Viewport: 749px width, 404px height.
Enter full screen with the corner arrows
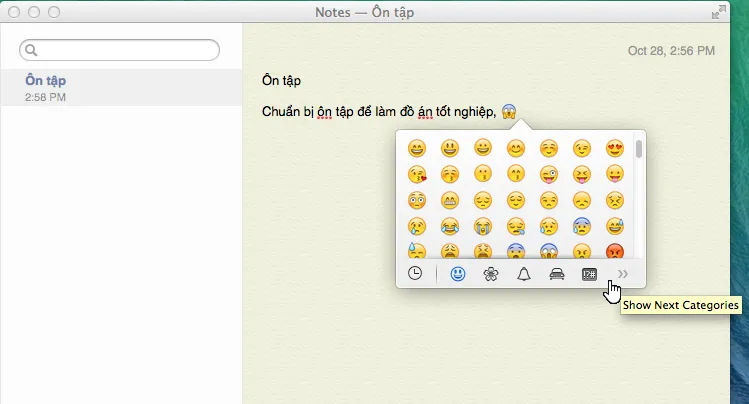718,12
